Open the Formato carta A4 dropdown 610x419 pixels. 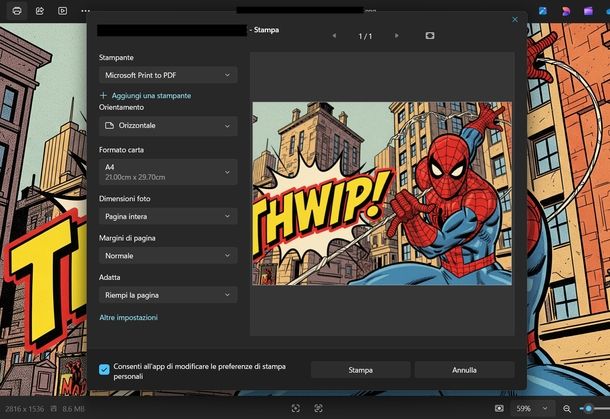point(168,172)
